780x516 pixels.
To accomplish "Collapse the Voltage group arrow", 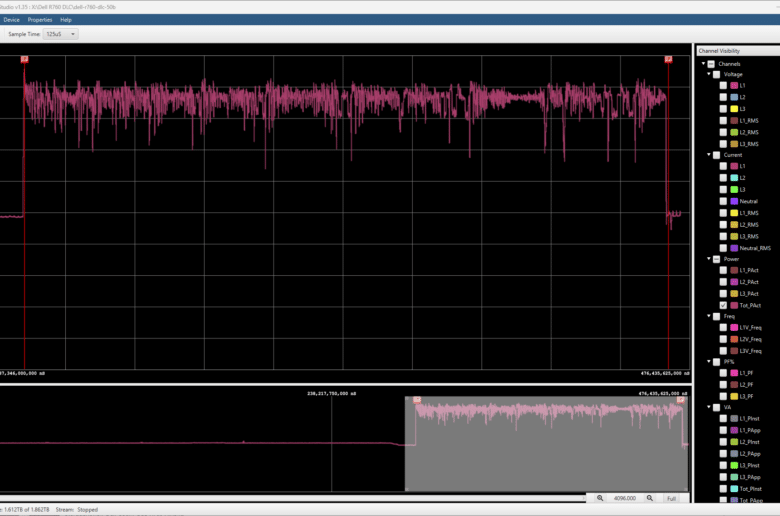I will coord(709,74).
